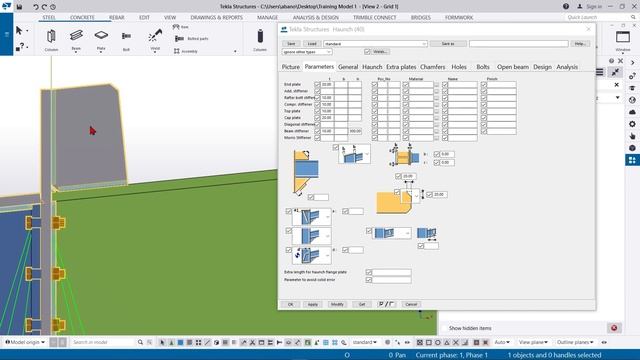Click the Save as button
640x360 pixels.
[448, 44]
